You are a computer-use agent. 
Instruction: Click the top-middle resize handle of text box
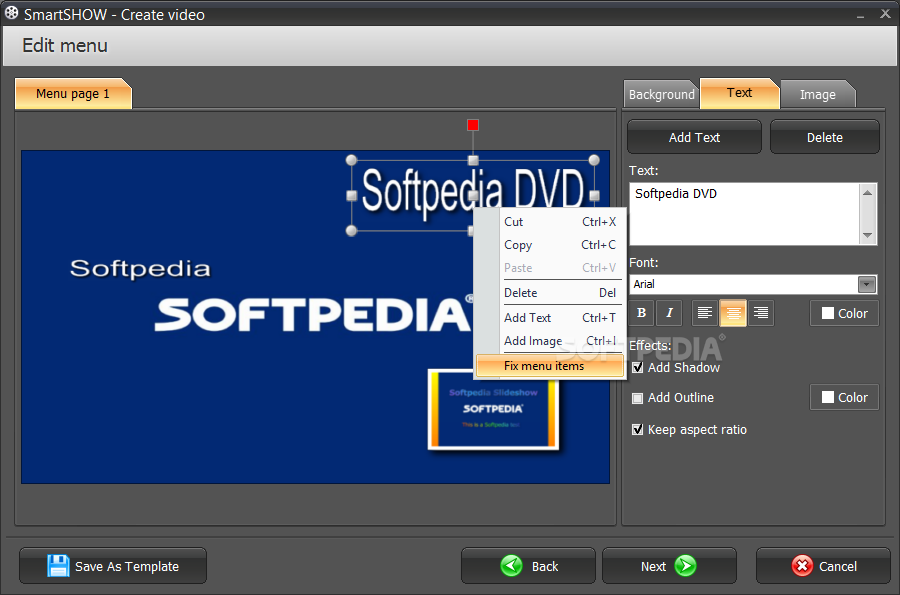tap(473, 160)
